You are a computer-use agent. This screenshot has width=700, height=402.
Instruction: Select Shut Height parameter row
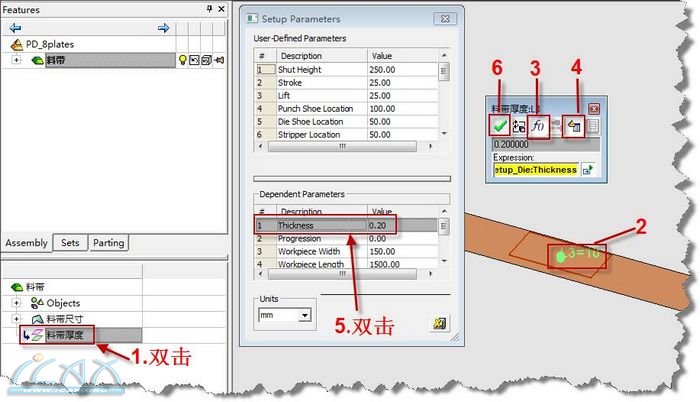click(x=346, y=70)
